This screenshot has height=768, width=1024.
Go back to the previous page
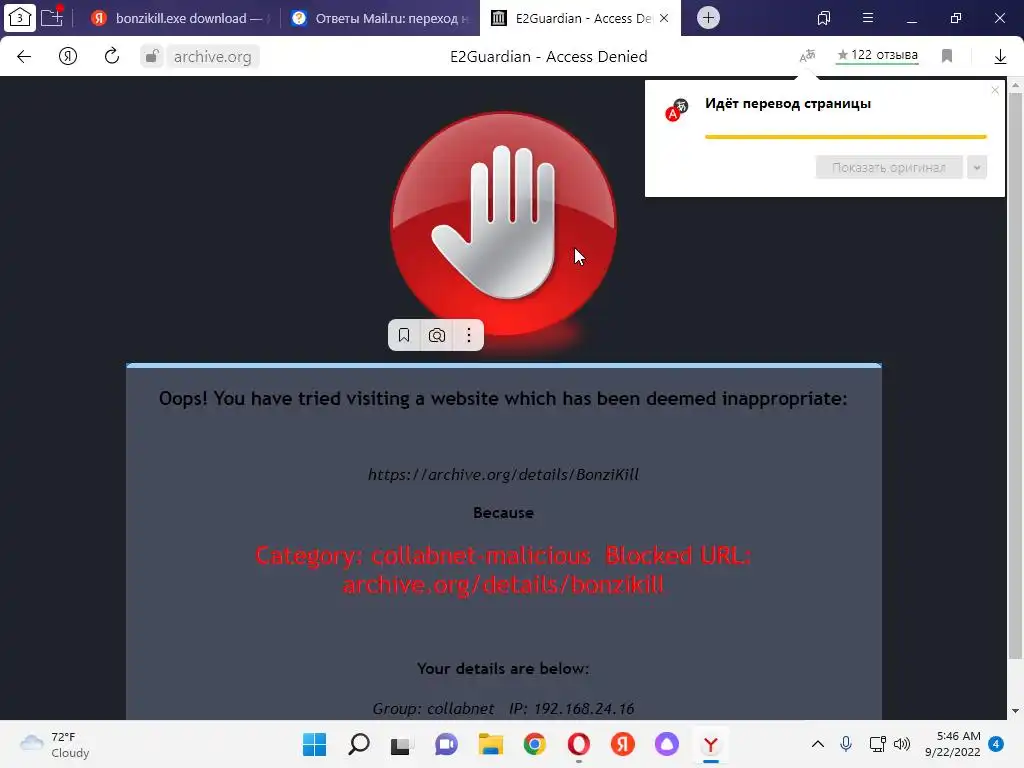pyautogui.click(x=24, y=57)
